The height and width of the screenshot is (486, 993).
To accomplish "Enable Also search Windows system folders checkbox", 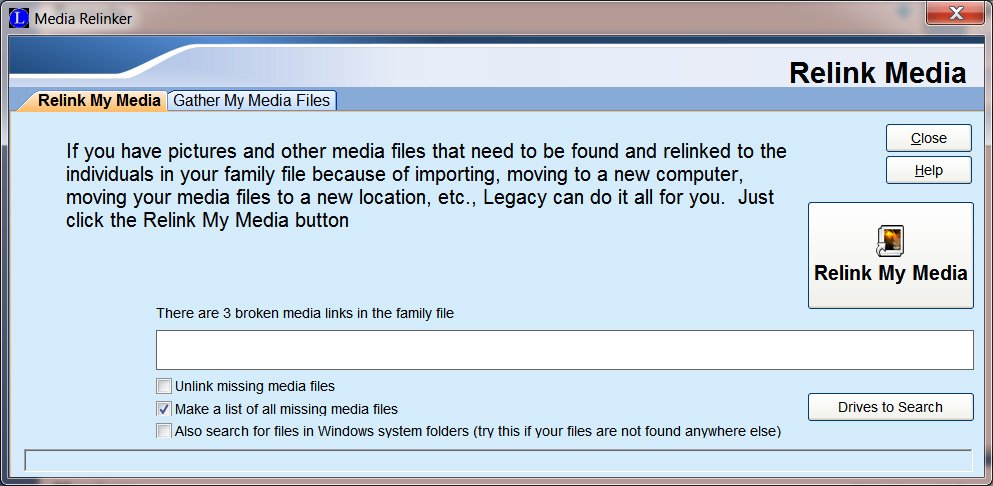I will pos(164,432).
